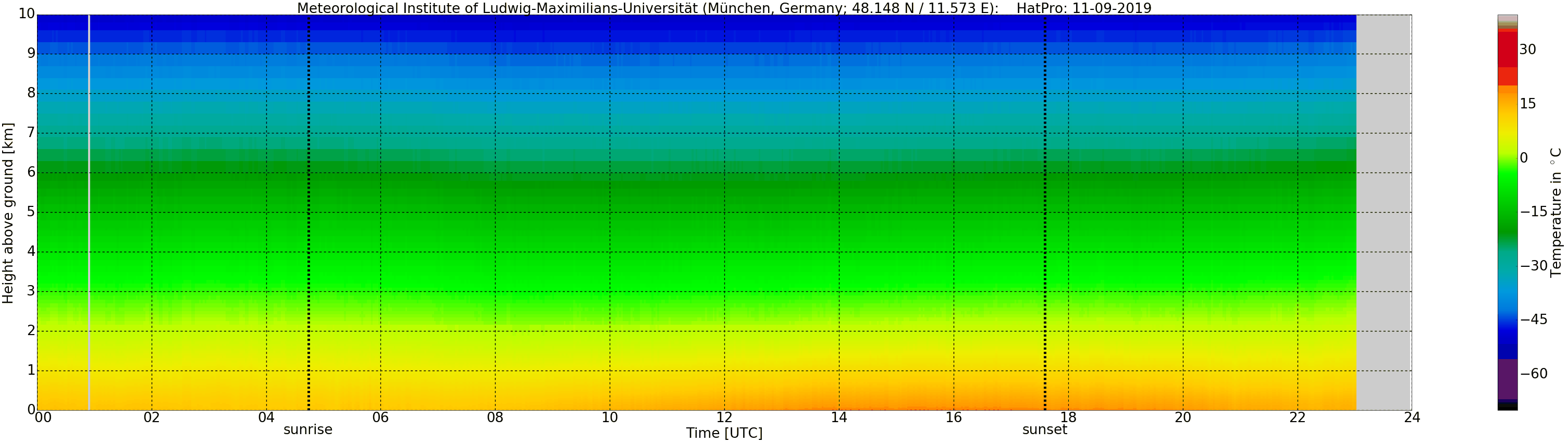Click the sunset dotted vertical line

coord(1045,213)
